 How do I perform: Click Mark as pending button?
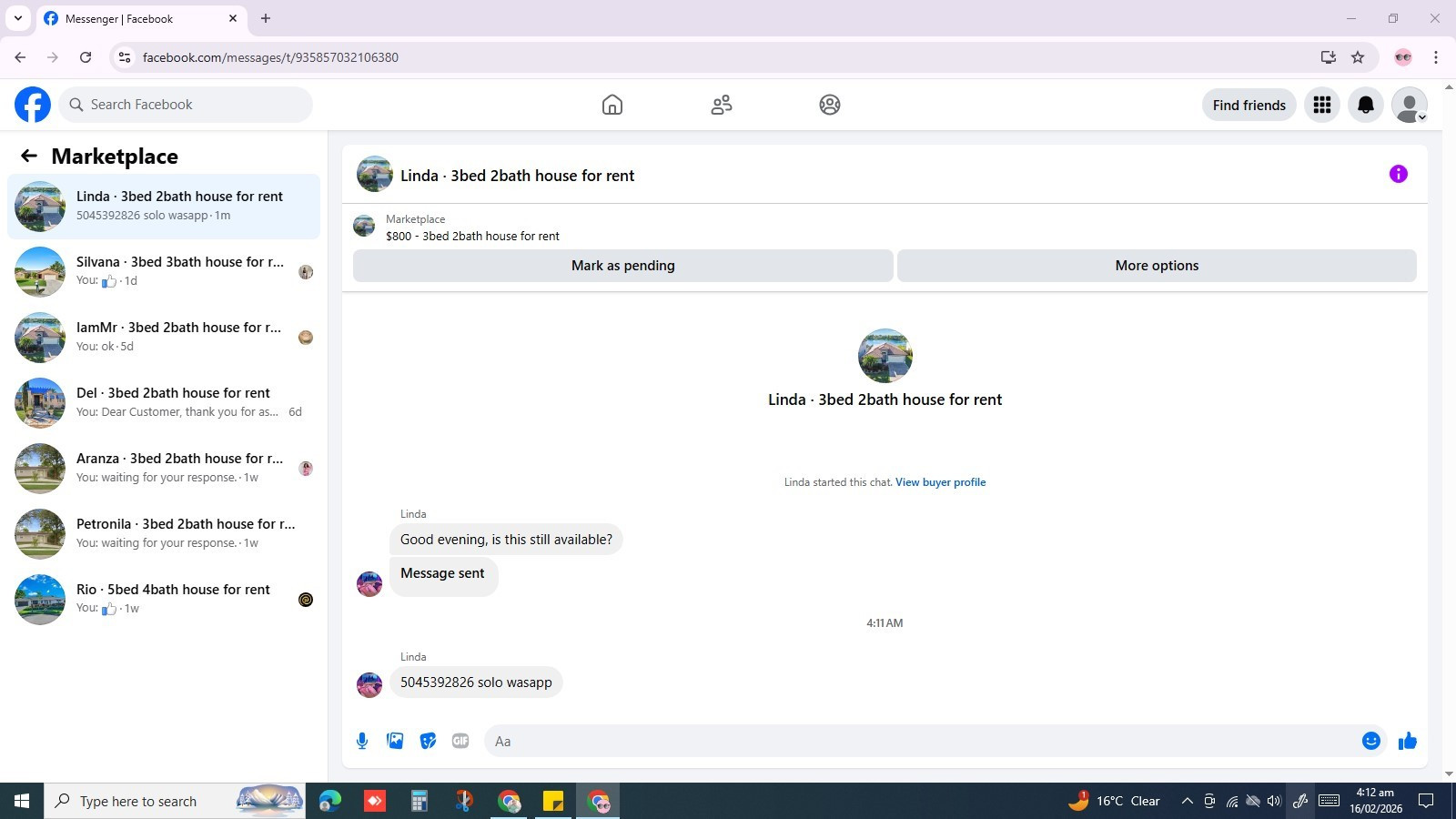coord(623,266)
